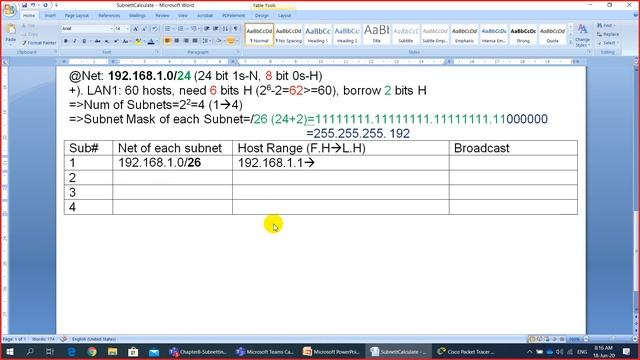Switch to References tab
This screenshot has height=360, width=640.
coord(109,16)
